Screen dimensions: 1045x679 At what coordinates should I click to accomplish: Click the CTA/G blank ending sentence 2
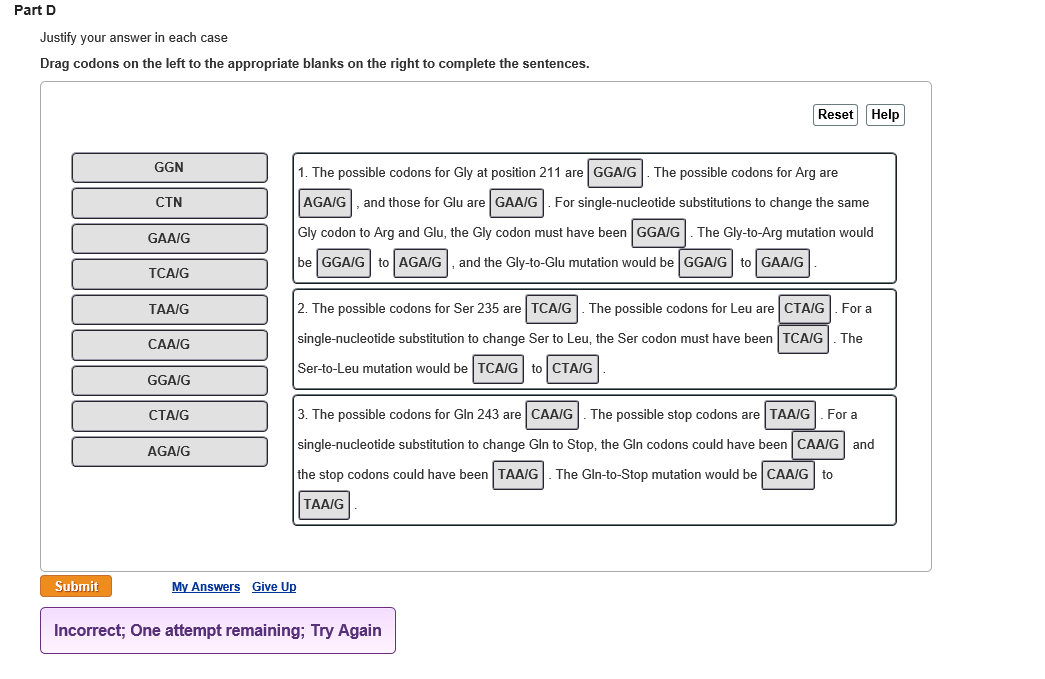[x=572, y=368]
